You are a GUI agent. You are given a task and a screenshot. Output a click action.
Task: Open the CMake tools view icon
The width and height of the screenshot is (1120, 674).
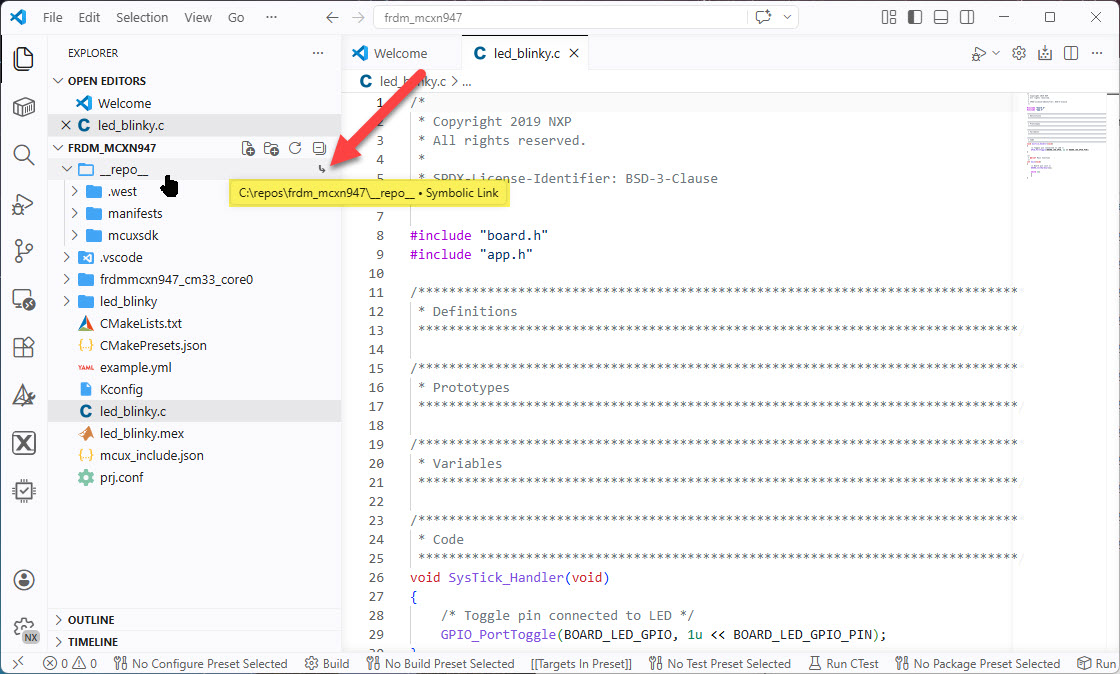point(23,395)
